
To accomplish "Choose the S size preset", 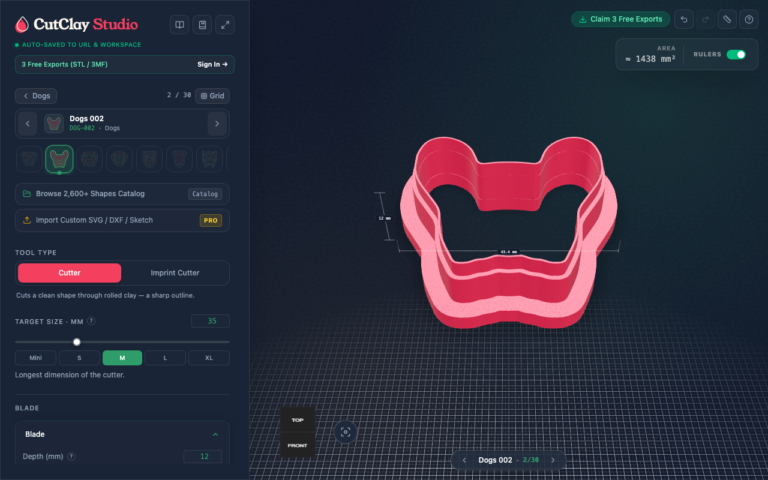I will tap(79, 358).
